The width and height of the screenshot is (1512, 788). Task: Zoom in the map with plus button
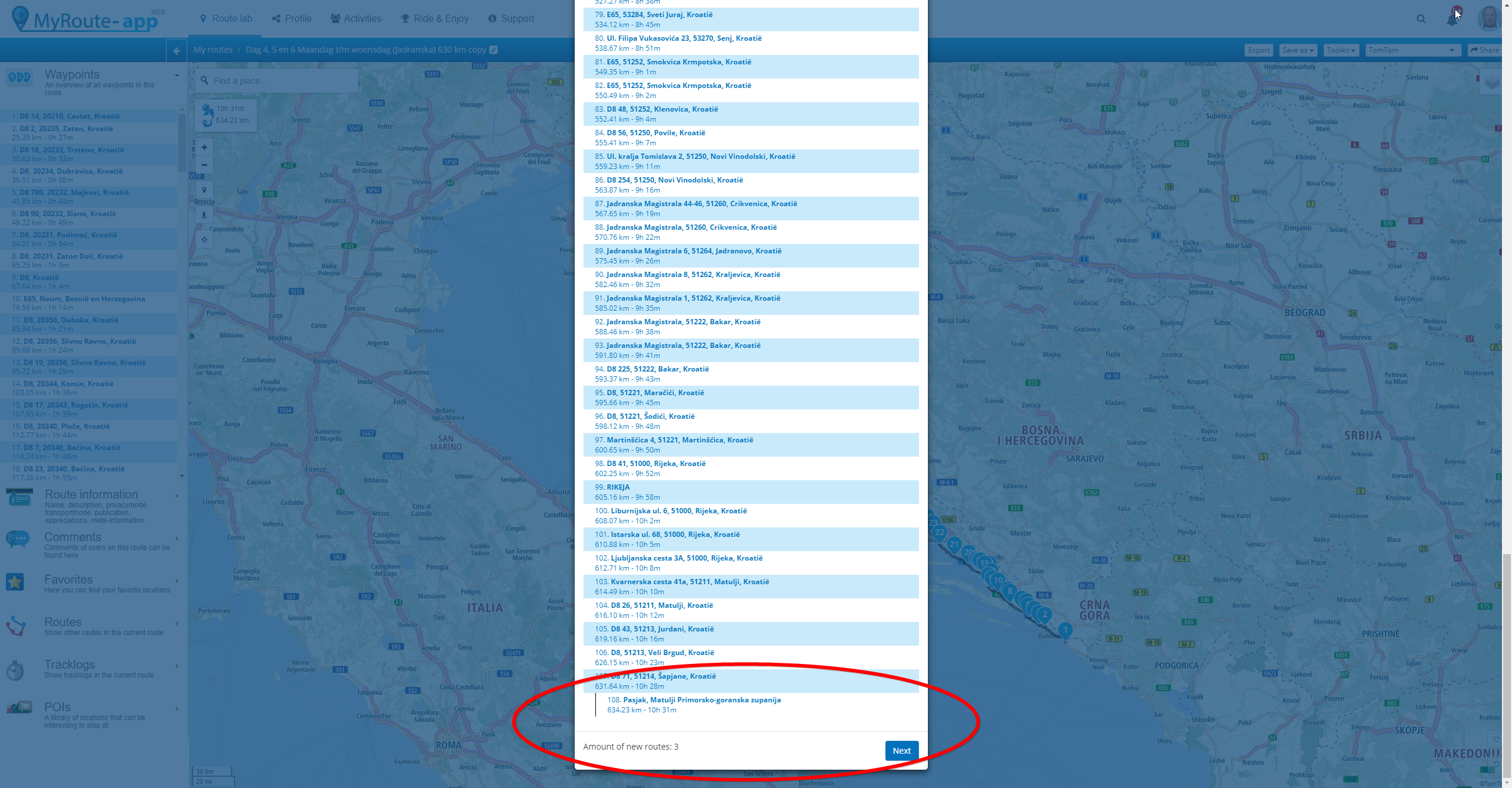tap(204, 147)
